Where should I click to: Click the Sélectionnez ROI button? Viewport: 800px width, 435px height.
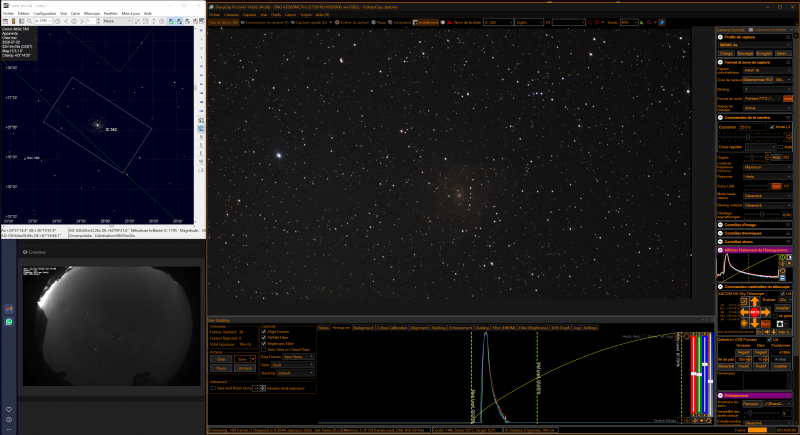click(758, 80)
